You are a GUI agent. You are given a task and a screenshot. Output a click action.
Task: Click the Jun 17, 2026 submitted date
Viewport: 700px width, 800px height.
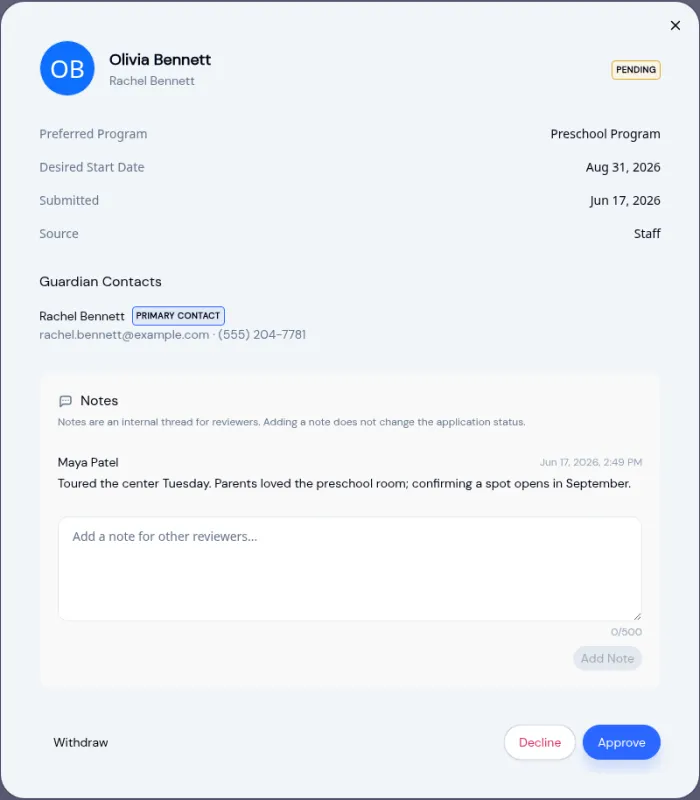point(625,201)
